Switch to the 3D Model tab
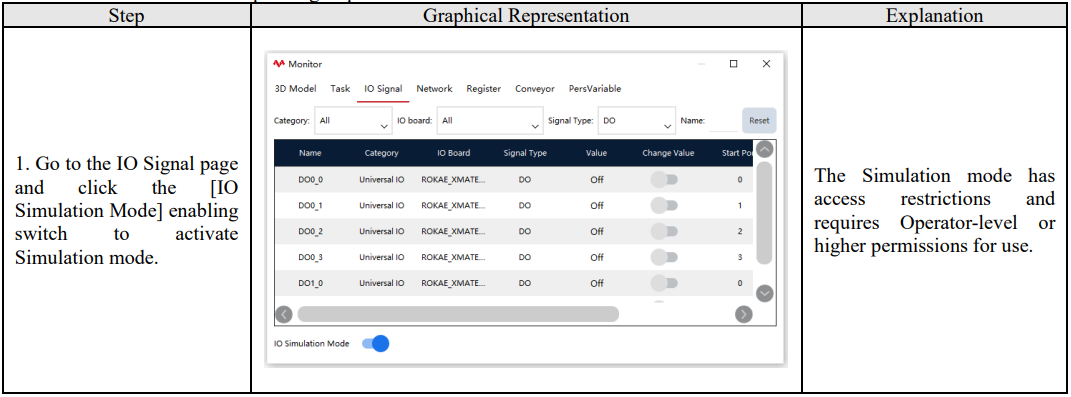Screen dimensions: 1071x397 pyautogui.click(x=295, y=89)
